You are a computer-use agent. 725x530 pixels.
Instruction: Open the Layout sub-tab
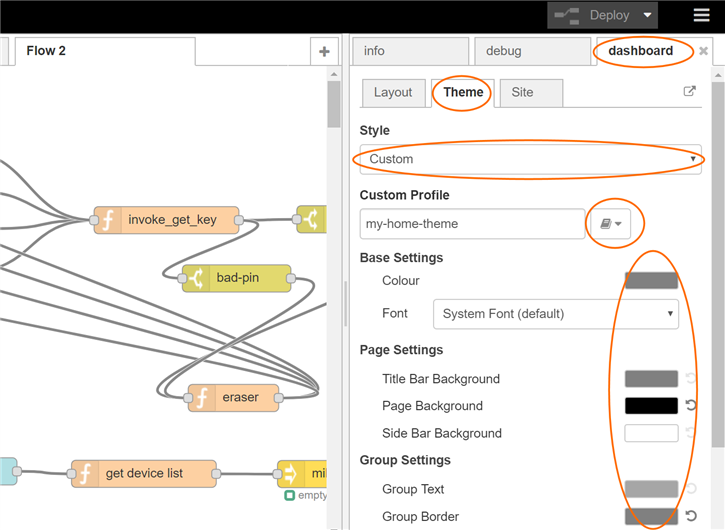[x=393, y=92]
